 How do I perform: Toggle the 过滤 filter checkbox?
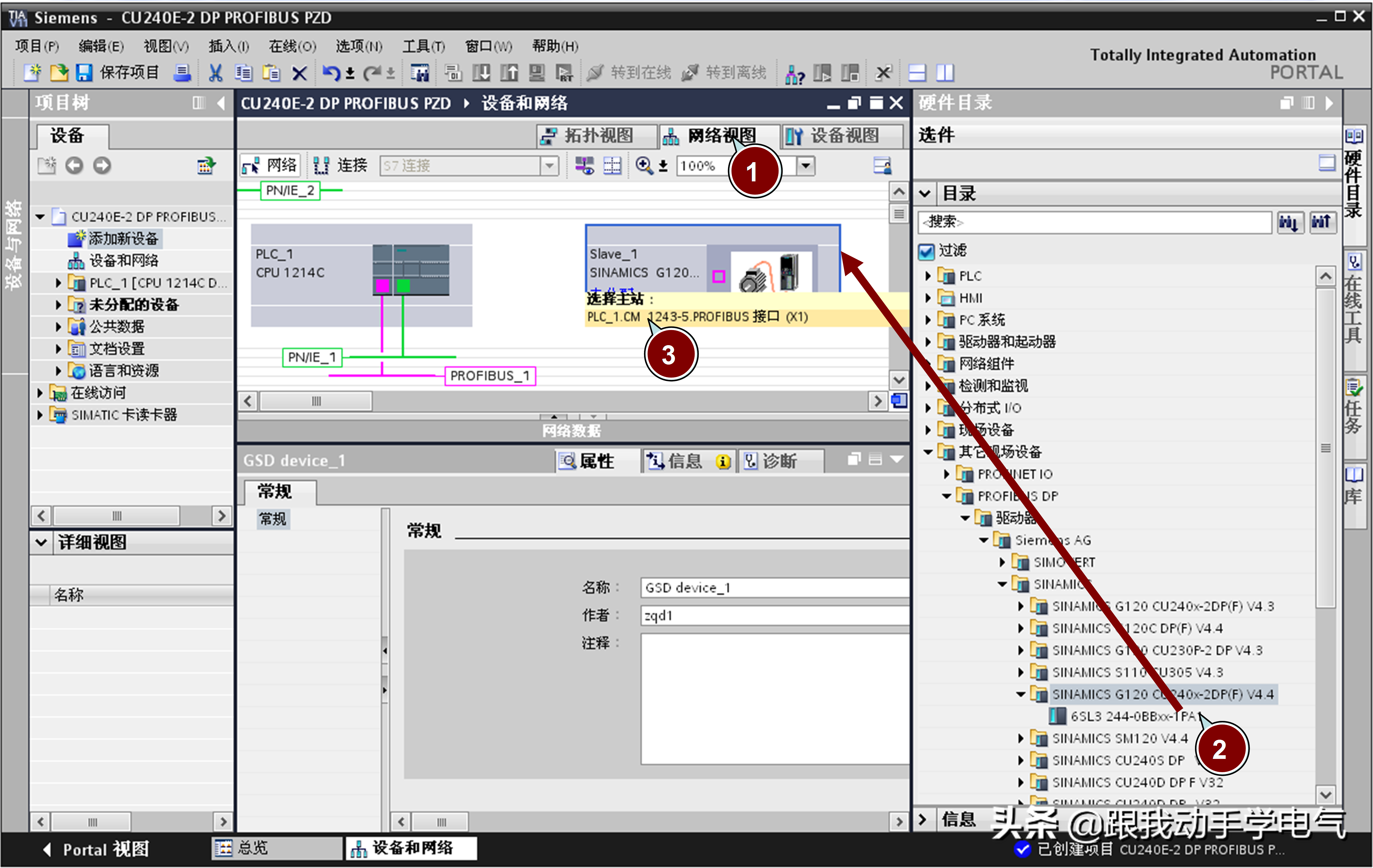click(x=927, y=251)
